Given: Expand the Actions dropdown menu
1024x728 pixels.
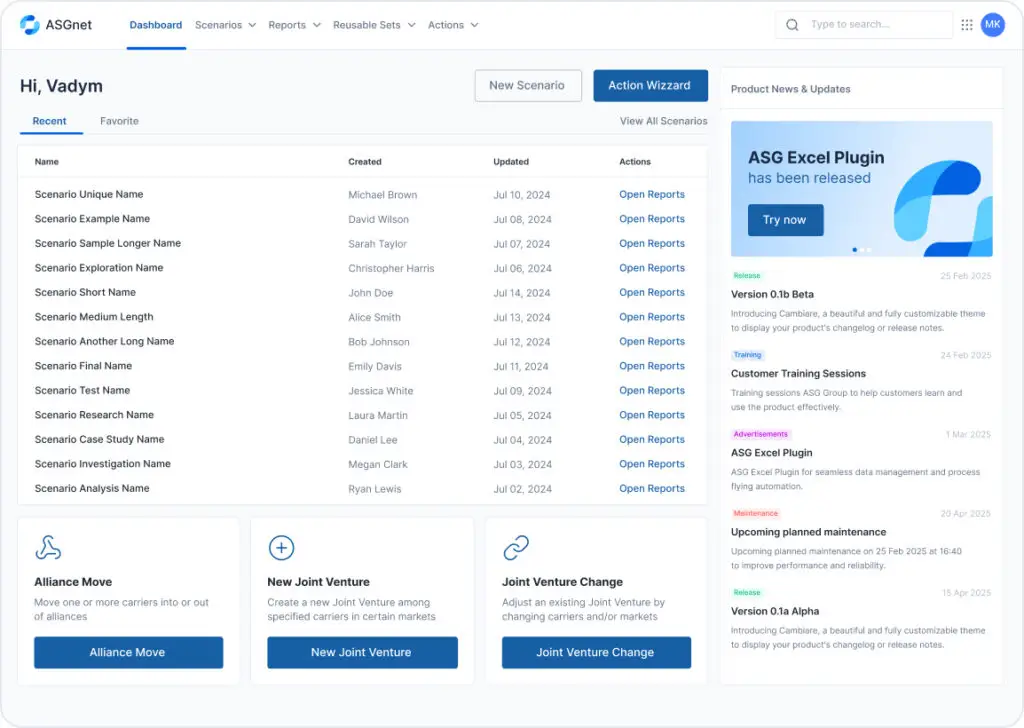Looking at the screenshot, I should tap(453, 24).
